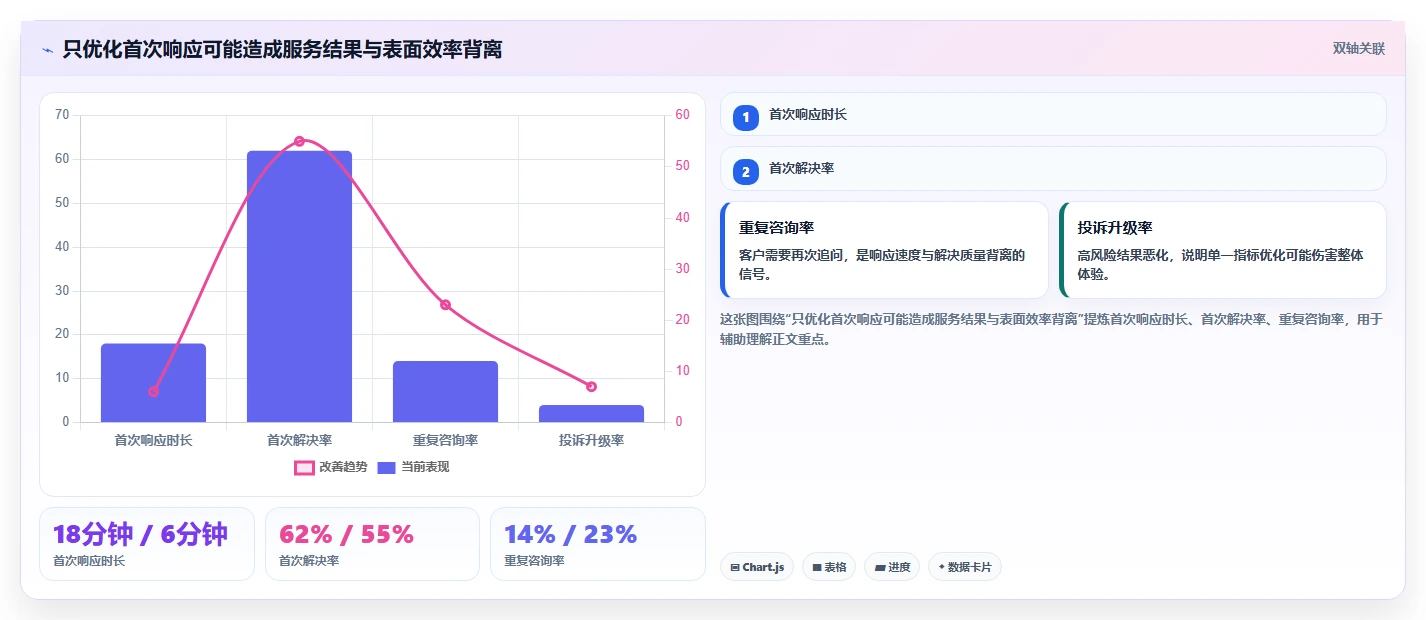Click the icon inside Chart.js chip
The image size is (1426, 620).
coord(735,567)
